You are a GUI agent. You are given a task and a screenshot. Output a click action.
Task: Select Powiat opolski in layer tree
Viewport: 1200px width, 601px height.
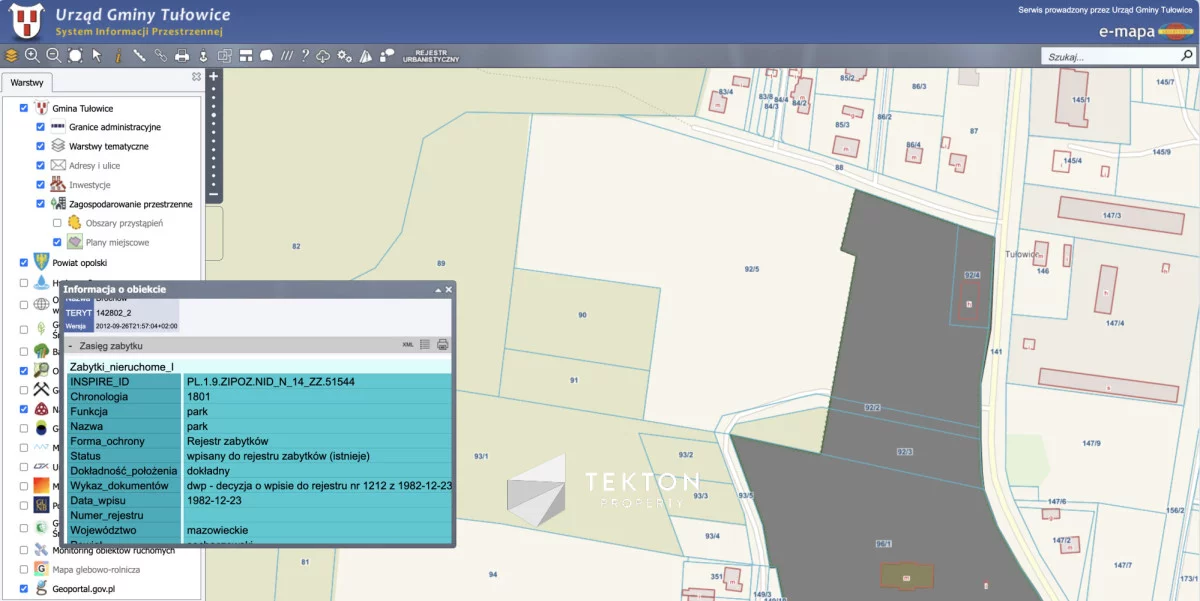(79, 262)
